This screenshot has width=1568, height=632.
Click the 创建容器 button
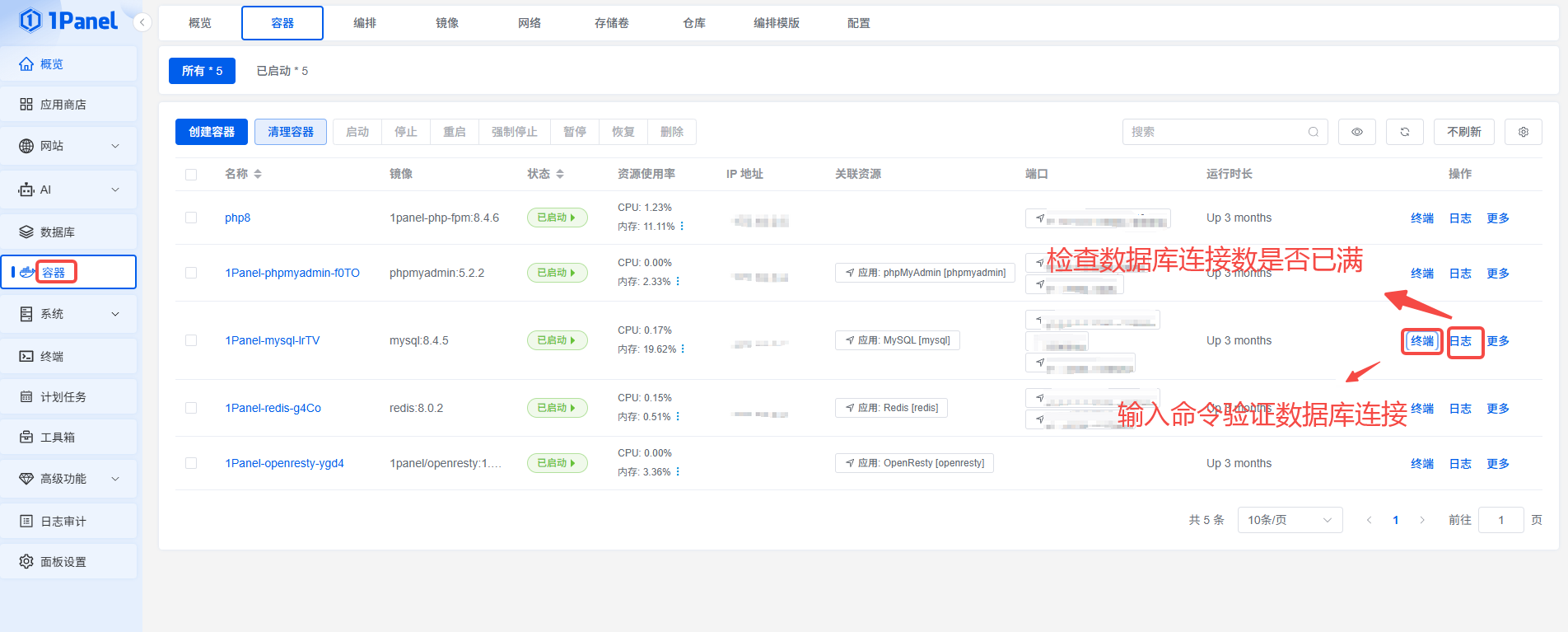click(212, 132)
